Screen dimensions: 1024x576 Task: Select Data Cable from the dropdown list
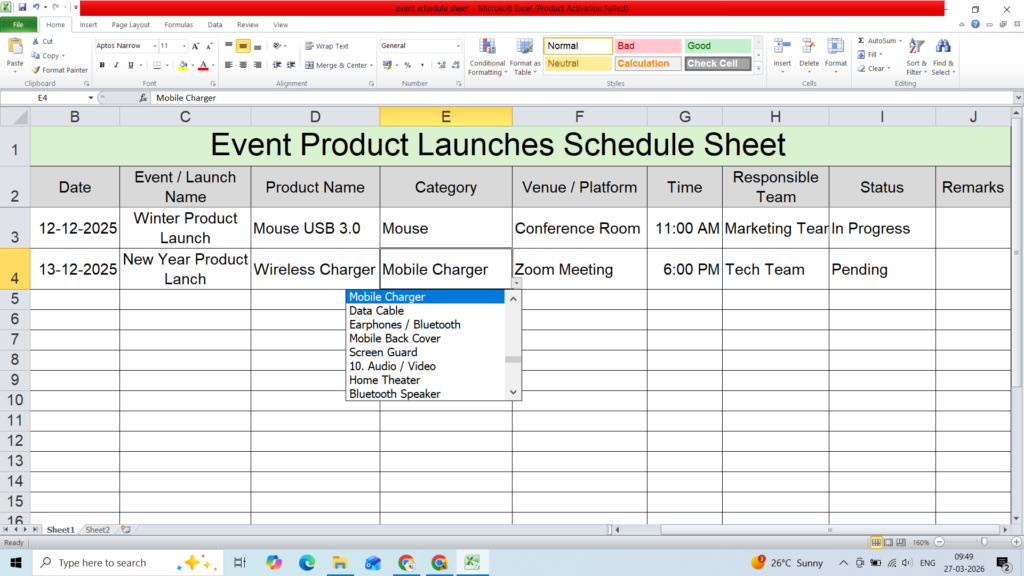coord(425,311)
